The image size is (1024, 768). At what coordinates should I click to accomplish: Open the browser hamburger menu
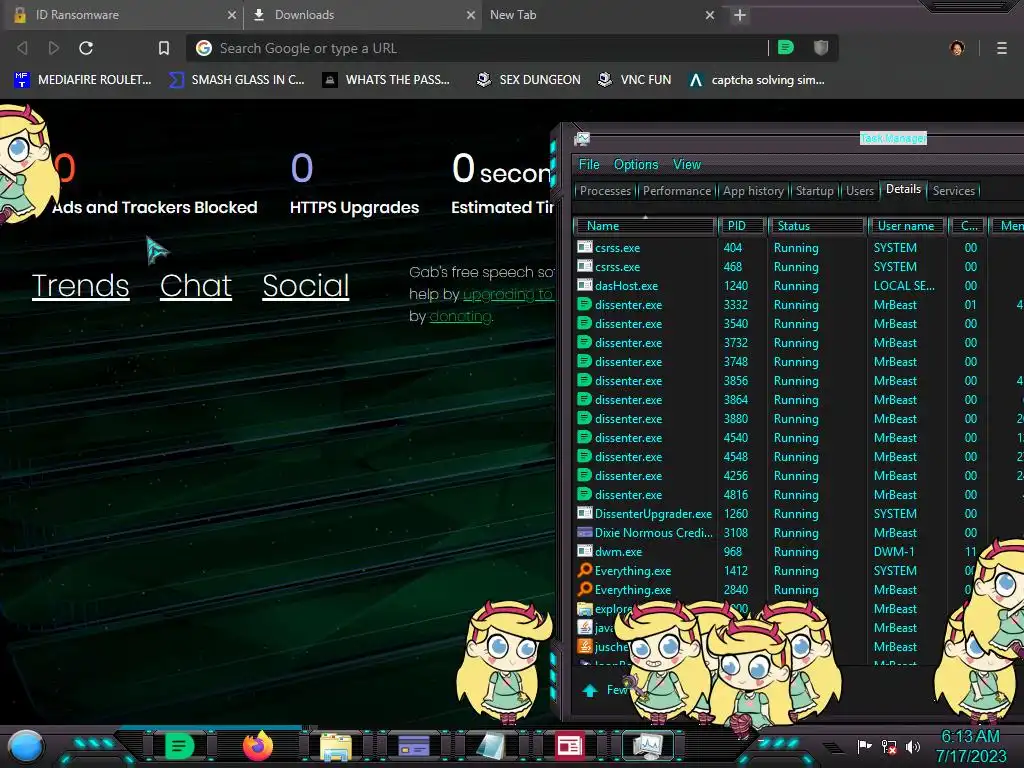(x=1001, y=48)
